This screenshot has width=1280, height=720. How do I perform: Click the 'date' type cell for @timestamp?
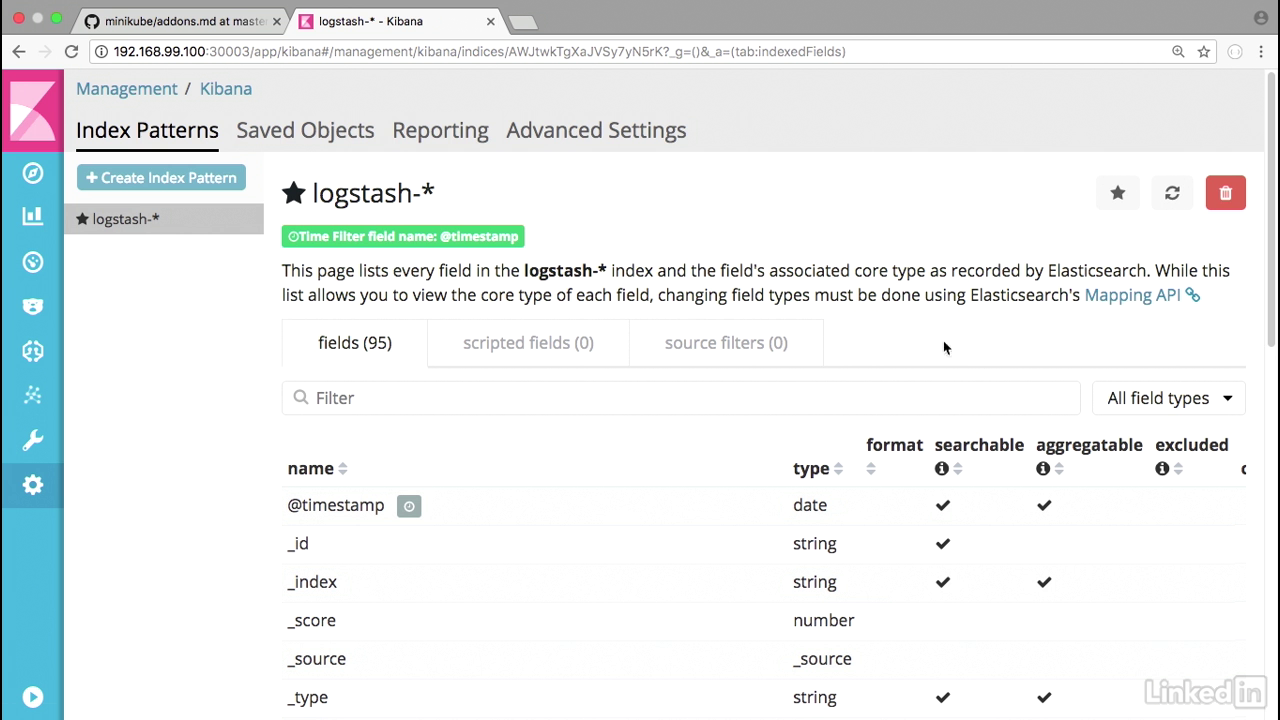pyautogui.click(x=810, y=506)
